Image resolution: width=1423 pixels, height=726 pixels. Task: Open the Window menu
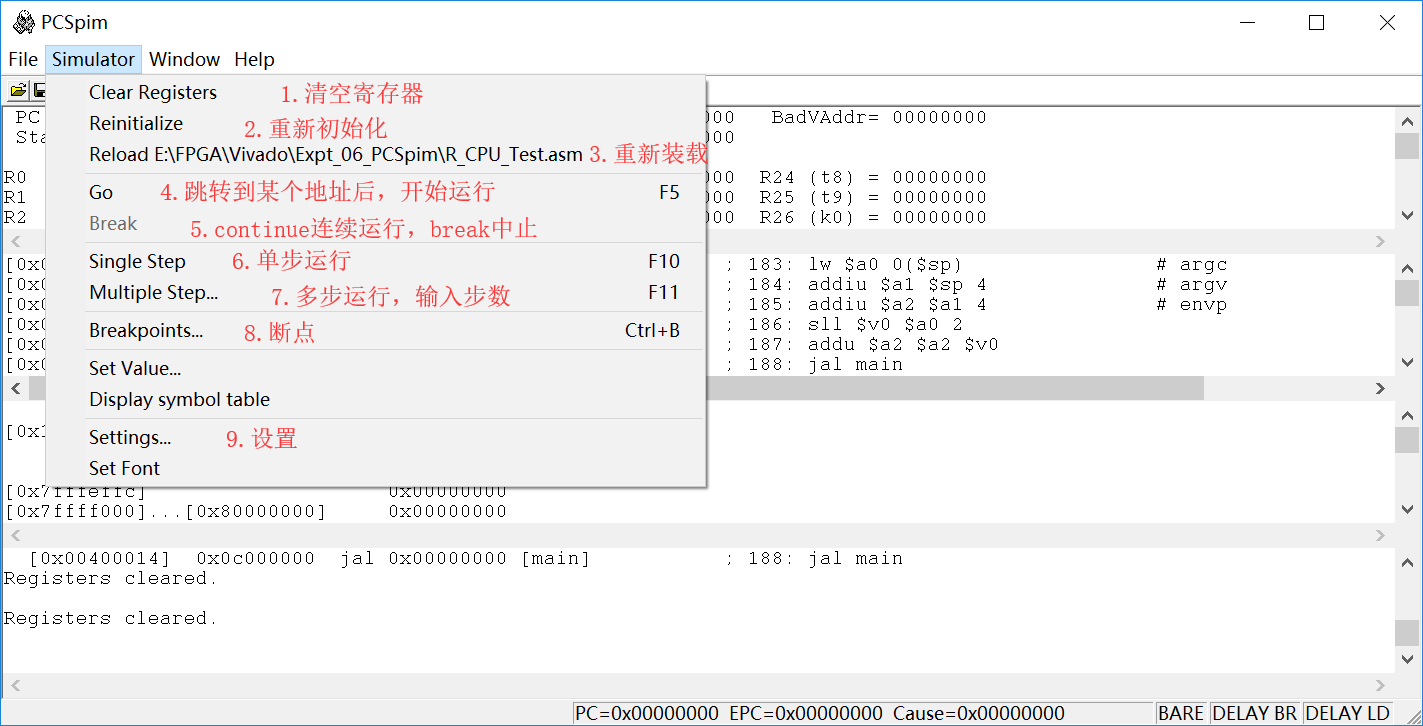(x=184, y=59)
